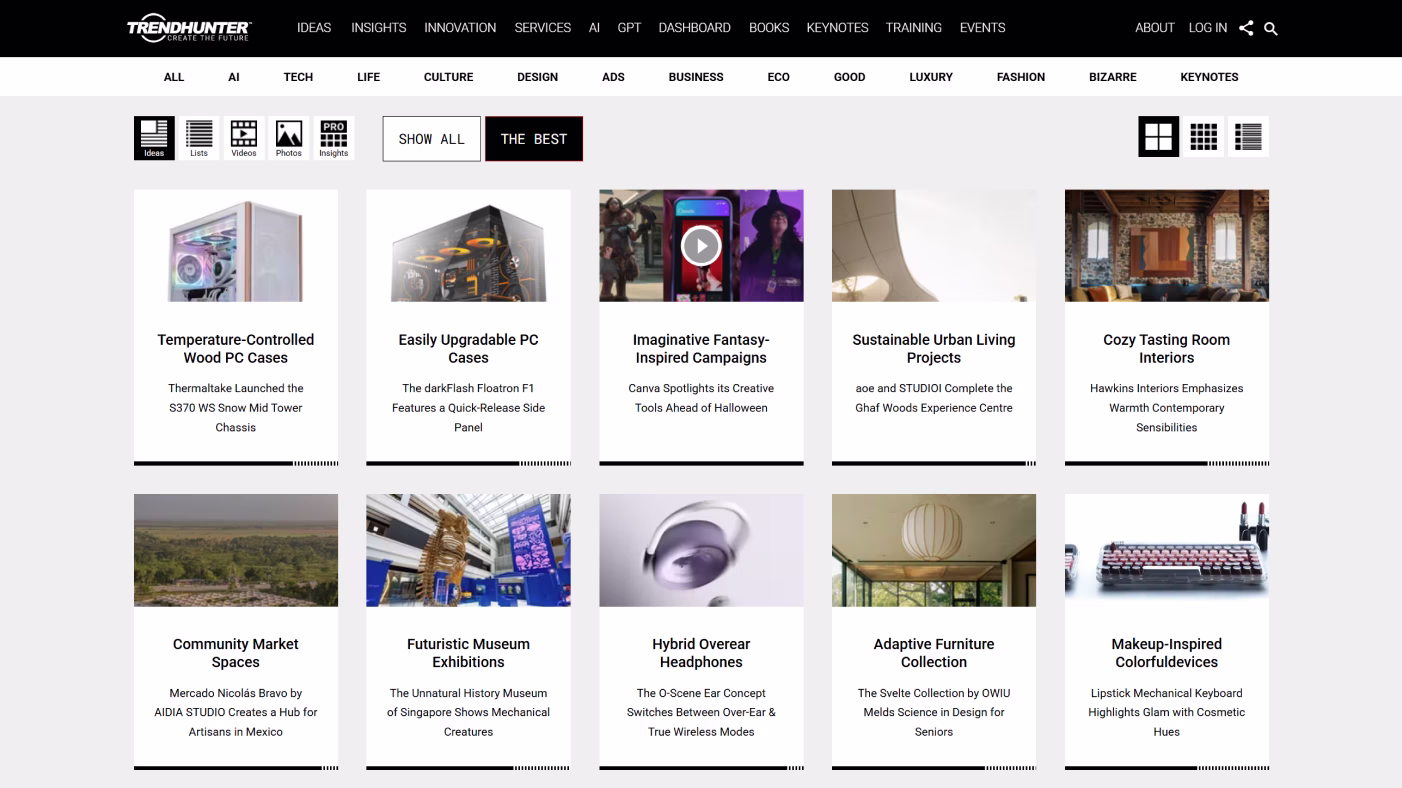
Task: Open the Videos filter icon
Action: (244, 138)
